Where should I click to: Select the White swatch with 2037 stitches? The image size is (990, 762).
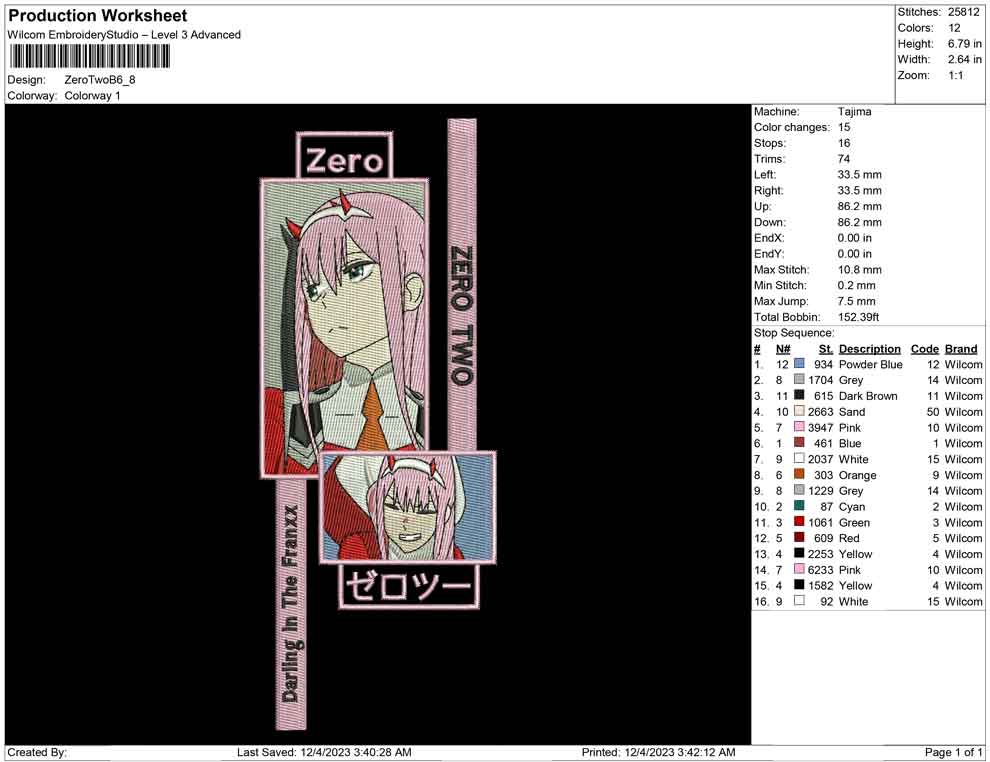pos(799,458)
